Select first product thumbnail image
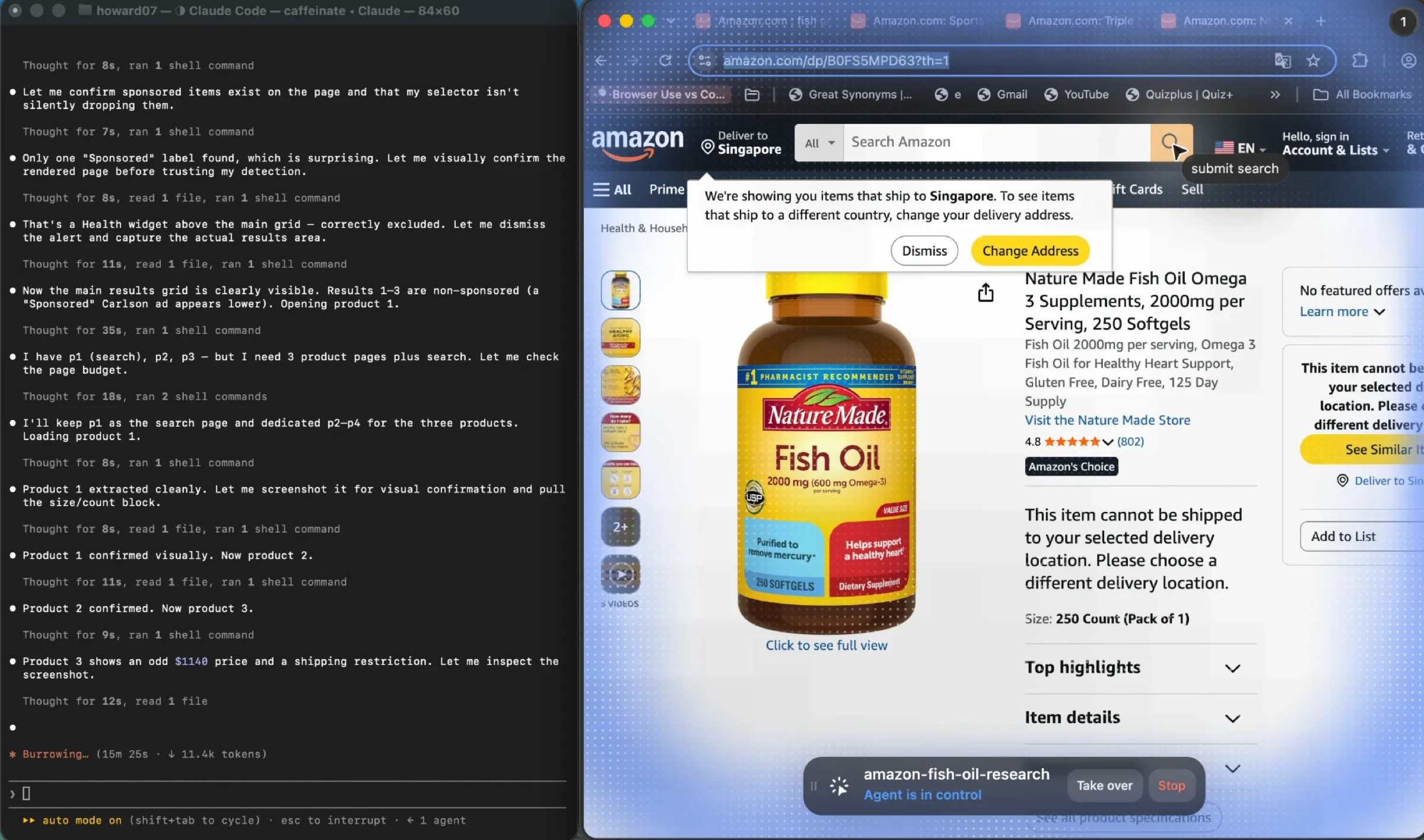Image resolution: width=1424 pixels, height=840 pixels. (x=620, y=290)
